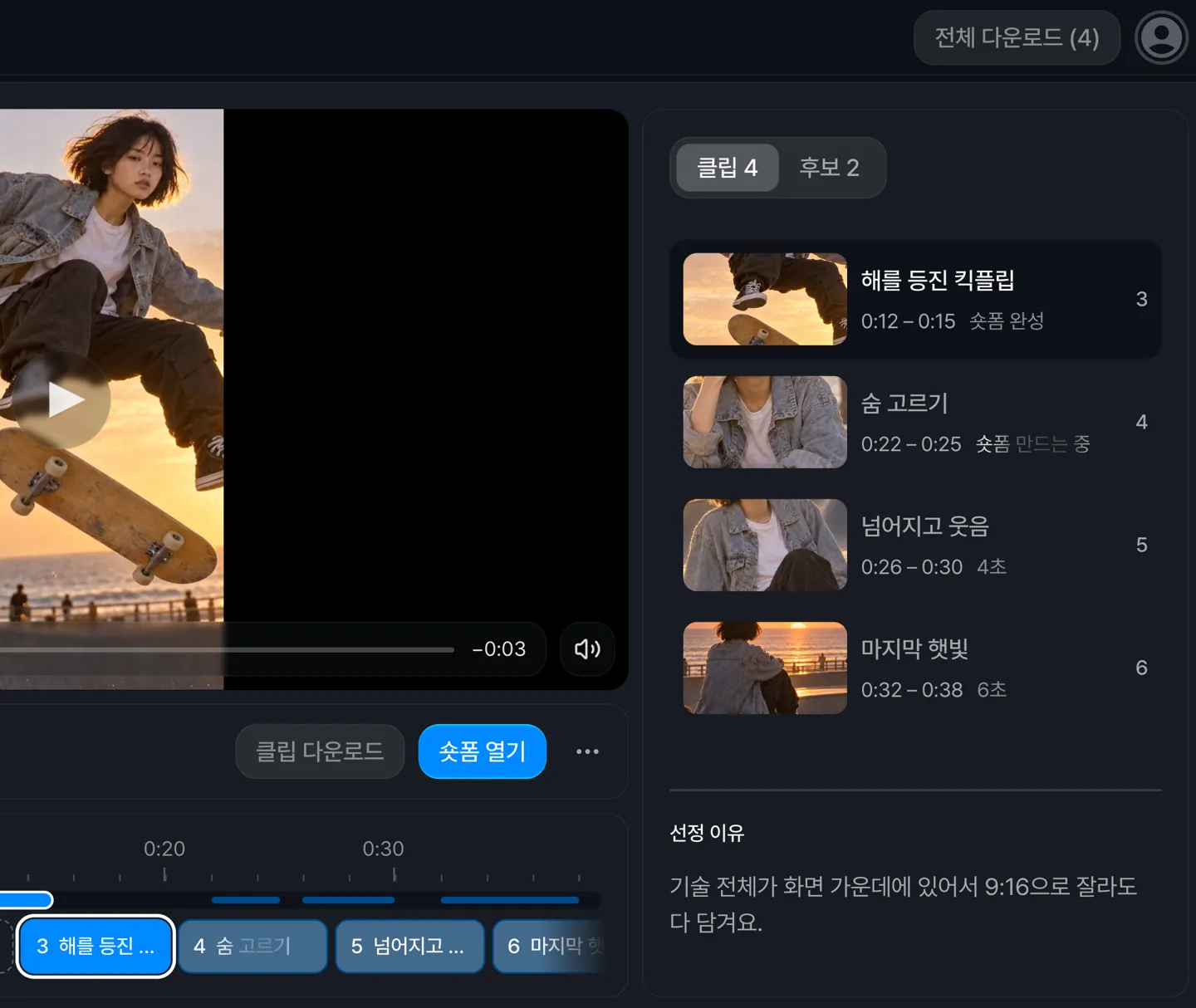This screenshot has width=1196, height=1008.
Task: Click the 0:32 – 0:38 time range
Action: (x=911, y=690)
